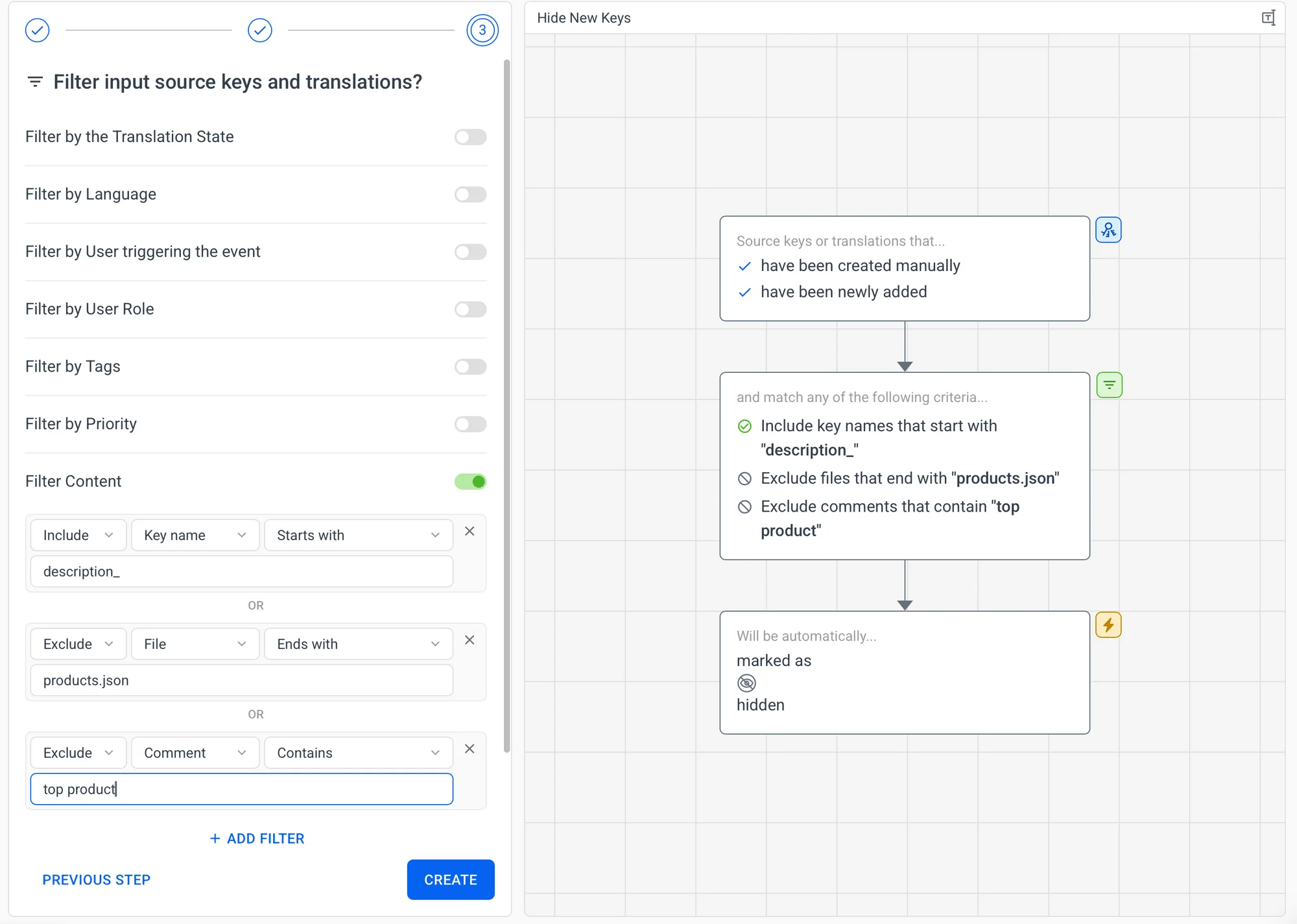Select current step three indicator
Viewport: 1297px width, 924px height.
coord(482,30)
